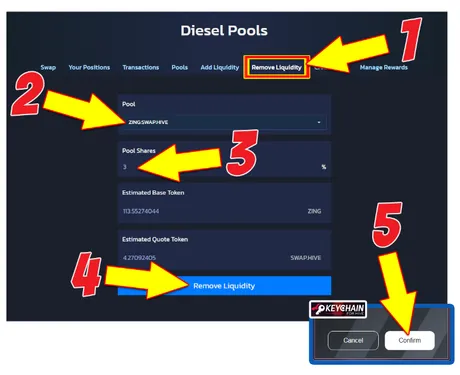Select the highlighted Remove Liquidity tab

click(x=276, y=67)
